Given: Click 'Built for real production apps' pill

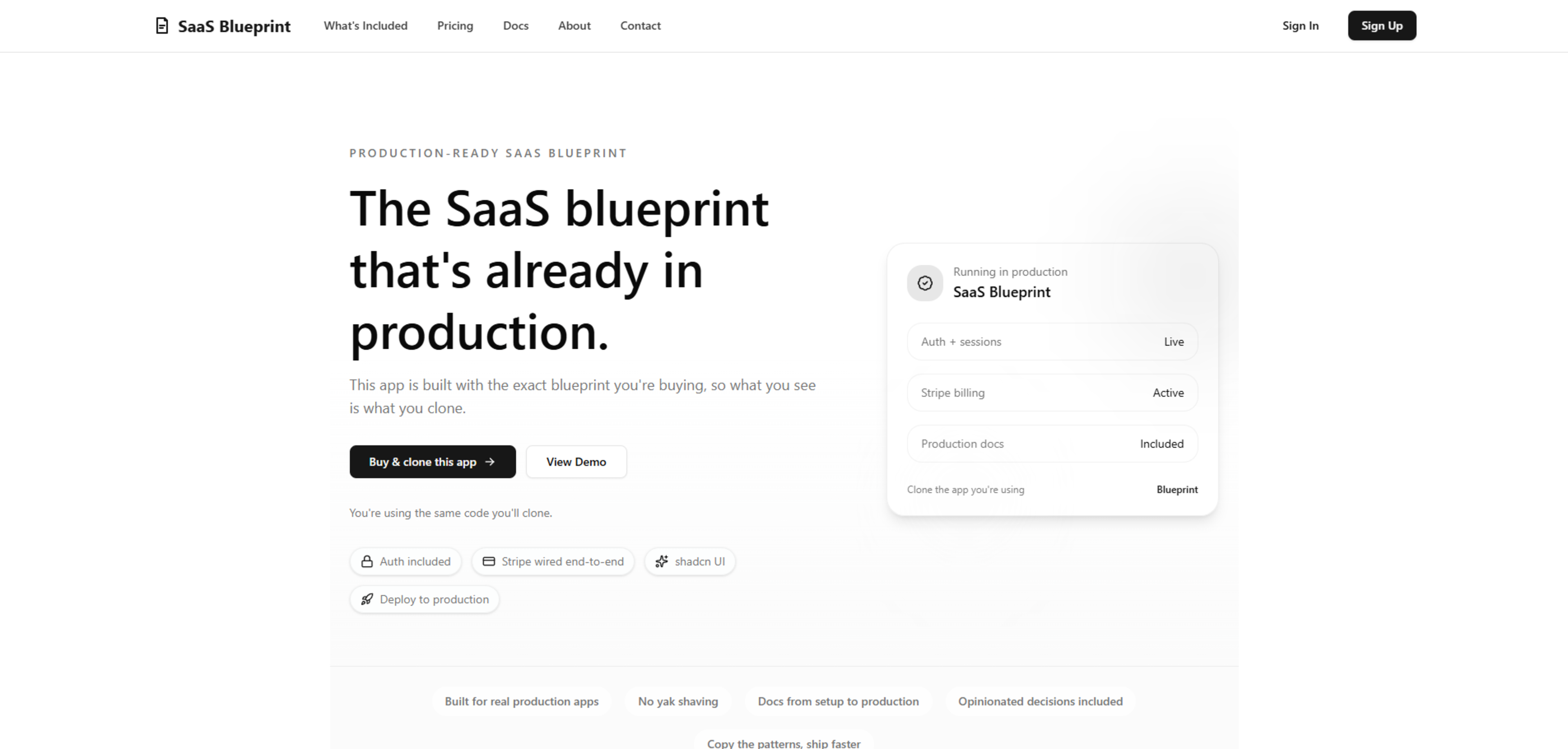Looking at the screenshot, I should tap(521, 702).
